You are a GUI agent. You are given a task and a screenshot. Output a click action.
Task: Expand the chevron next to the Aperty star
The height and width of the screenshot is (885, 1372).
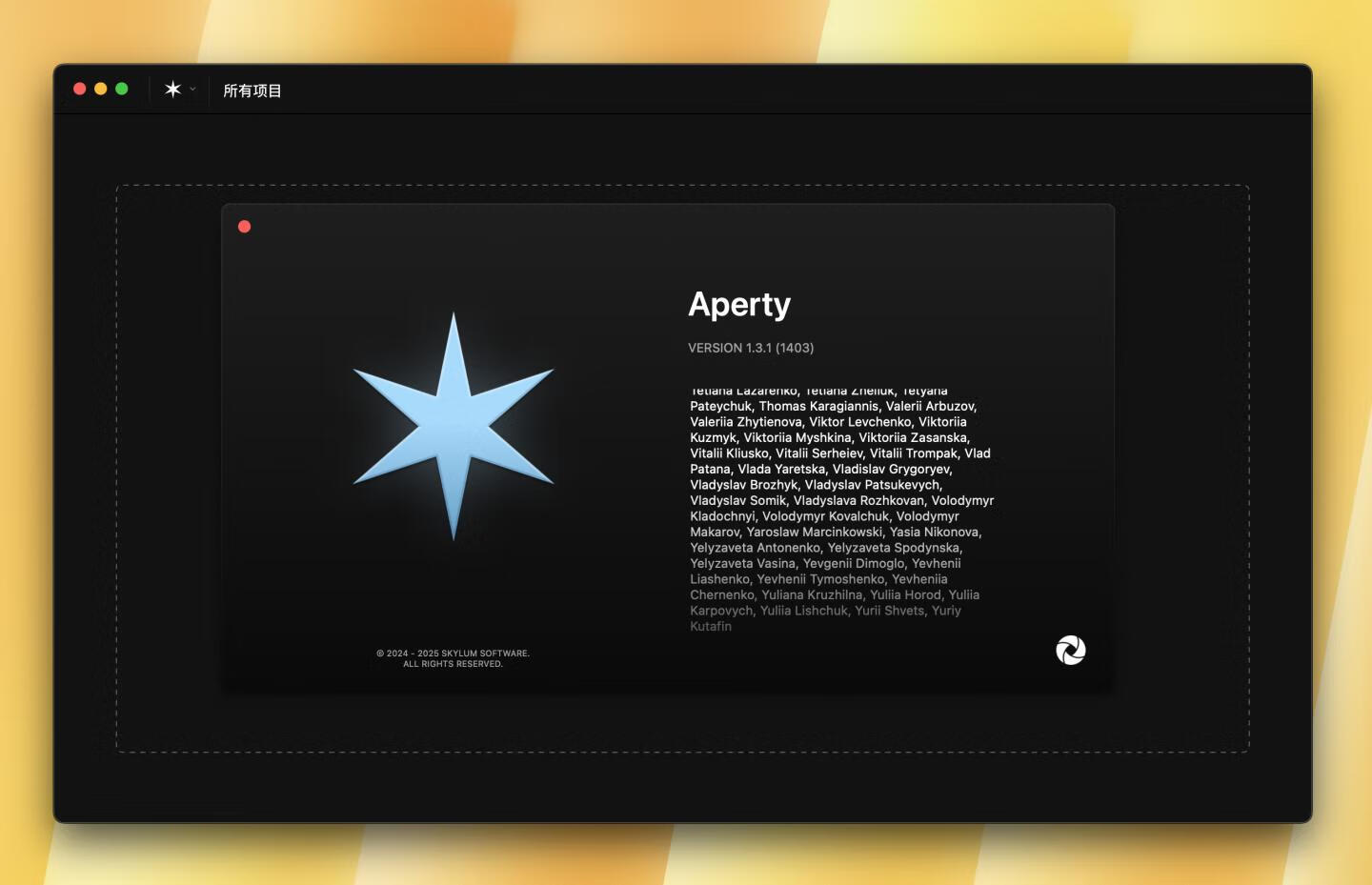[192, 90]
